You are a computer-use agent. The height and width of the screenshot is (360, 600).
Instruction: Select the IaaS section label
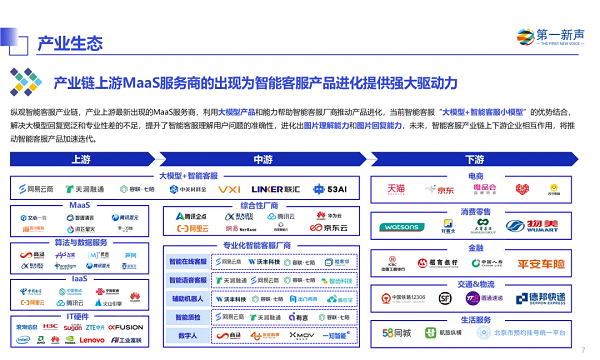point(79,279)
